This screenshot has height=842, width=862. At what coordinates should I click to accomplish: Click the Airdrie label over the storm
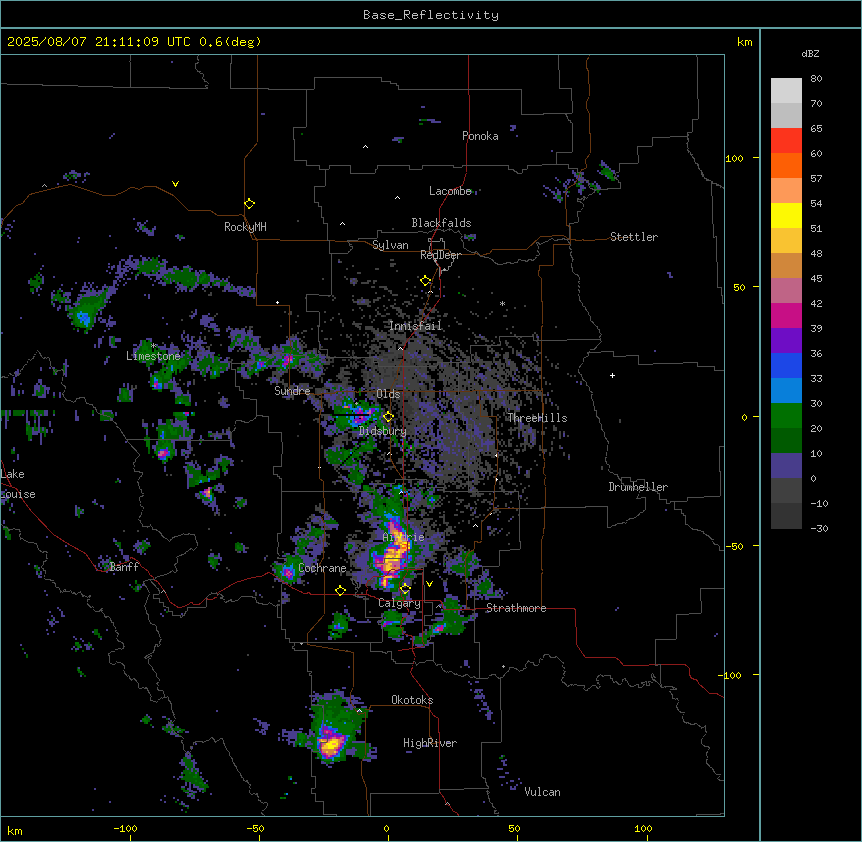click(x=404, y=537)
